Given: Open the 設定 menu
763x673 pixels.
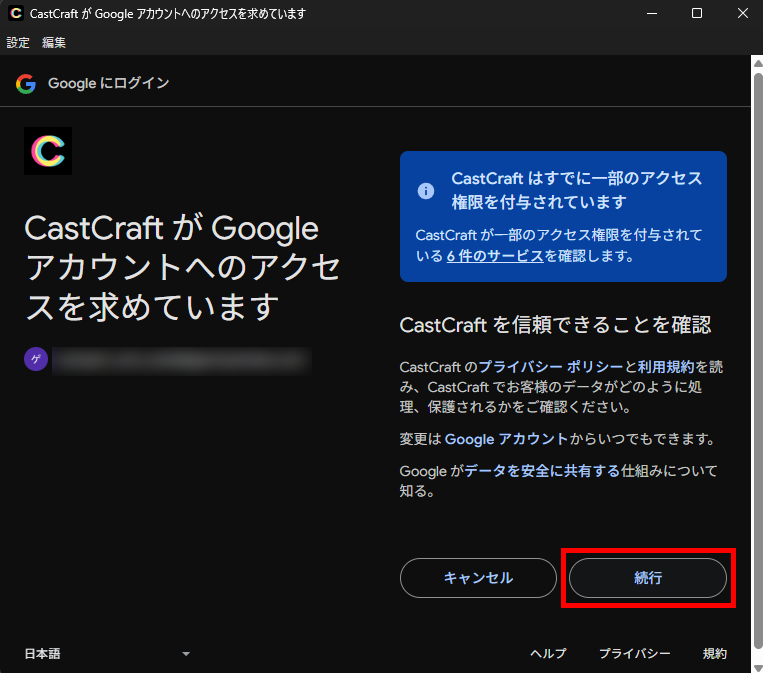Looking at the screenshot, I should (18, 43).
